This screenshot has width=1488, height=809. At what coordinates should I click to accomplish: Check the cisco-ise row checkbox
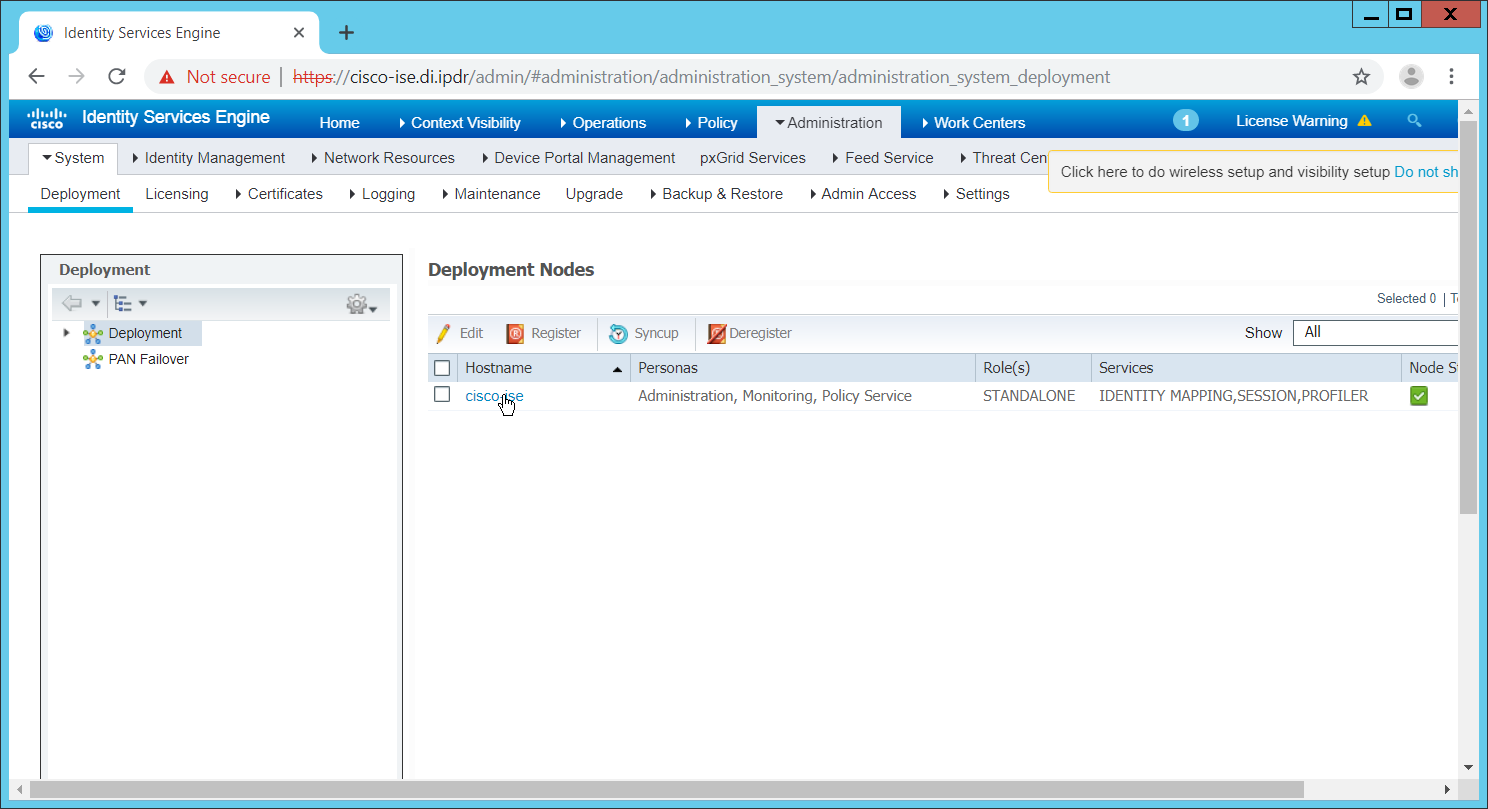point(442,395)
